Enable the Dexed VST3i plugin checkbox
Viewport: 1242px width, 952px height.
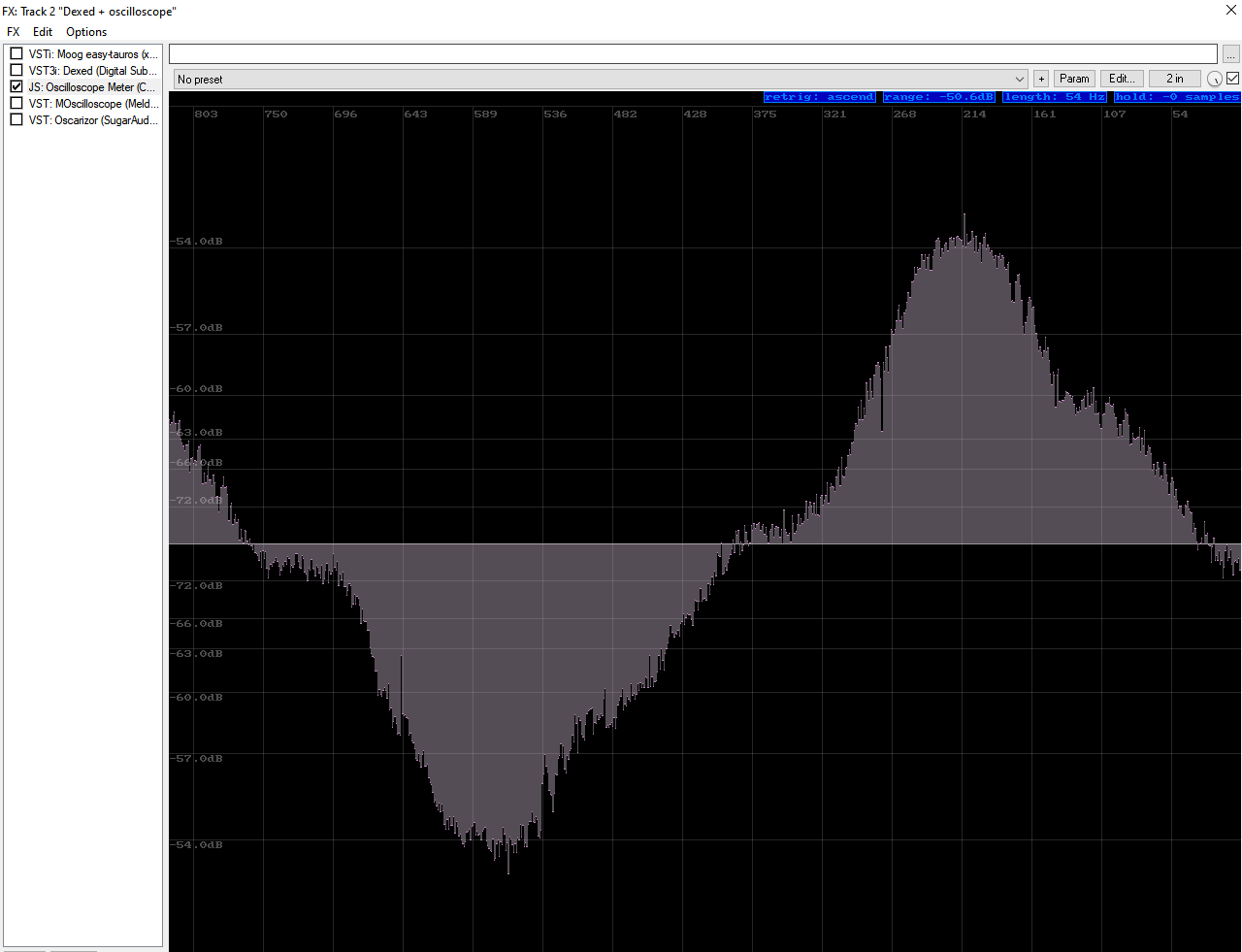(16, 71)
